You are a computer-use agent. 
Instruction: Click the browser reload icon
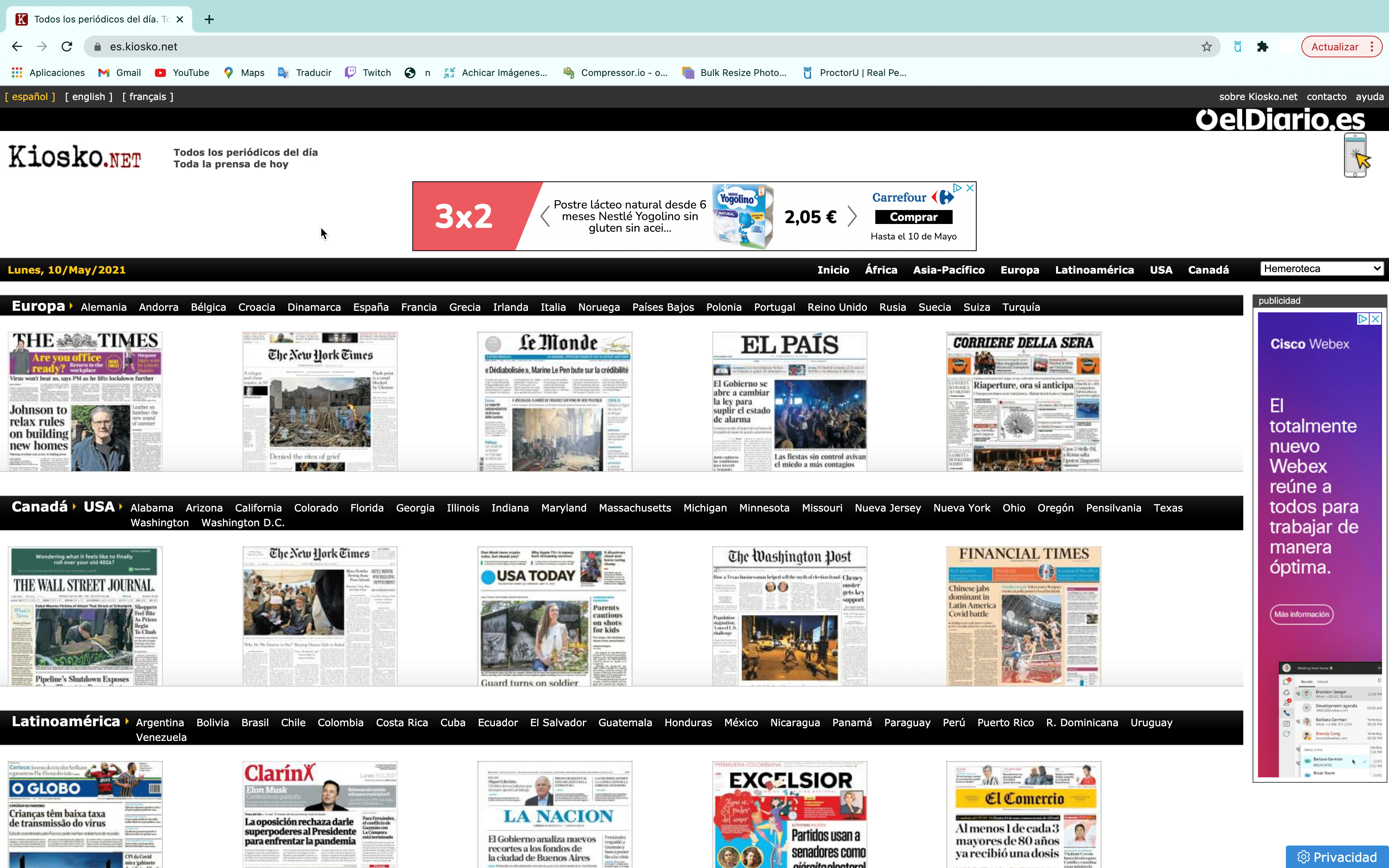67,46
